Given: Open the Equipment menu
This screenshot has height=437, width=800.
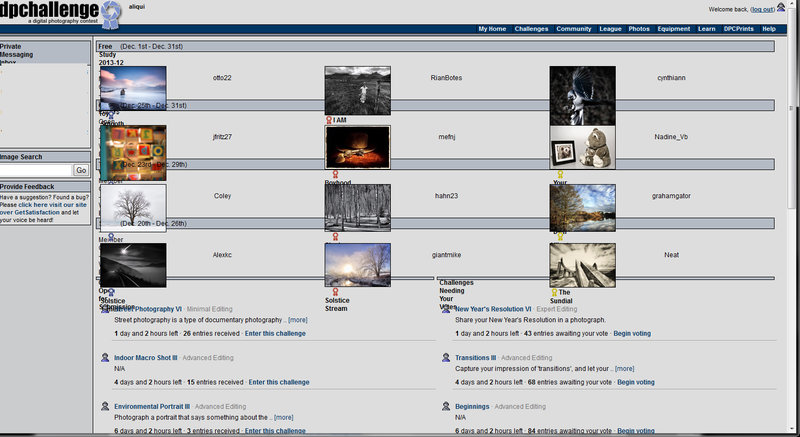Looking at the screenshot, I should [x=673, y=29].
